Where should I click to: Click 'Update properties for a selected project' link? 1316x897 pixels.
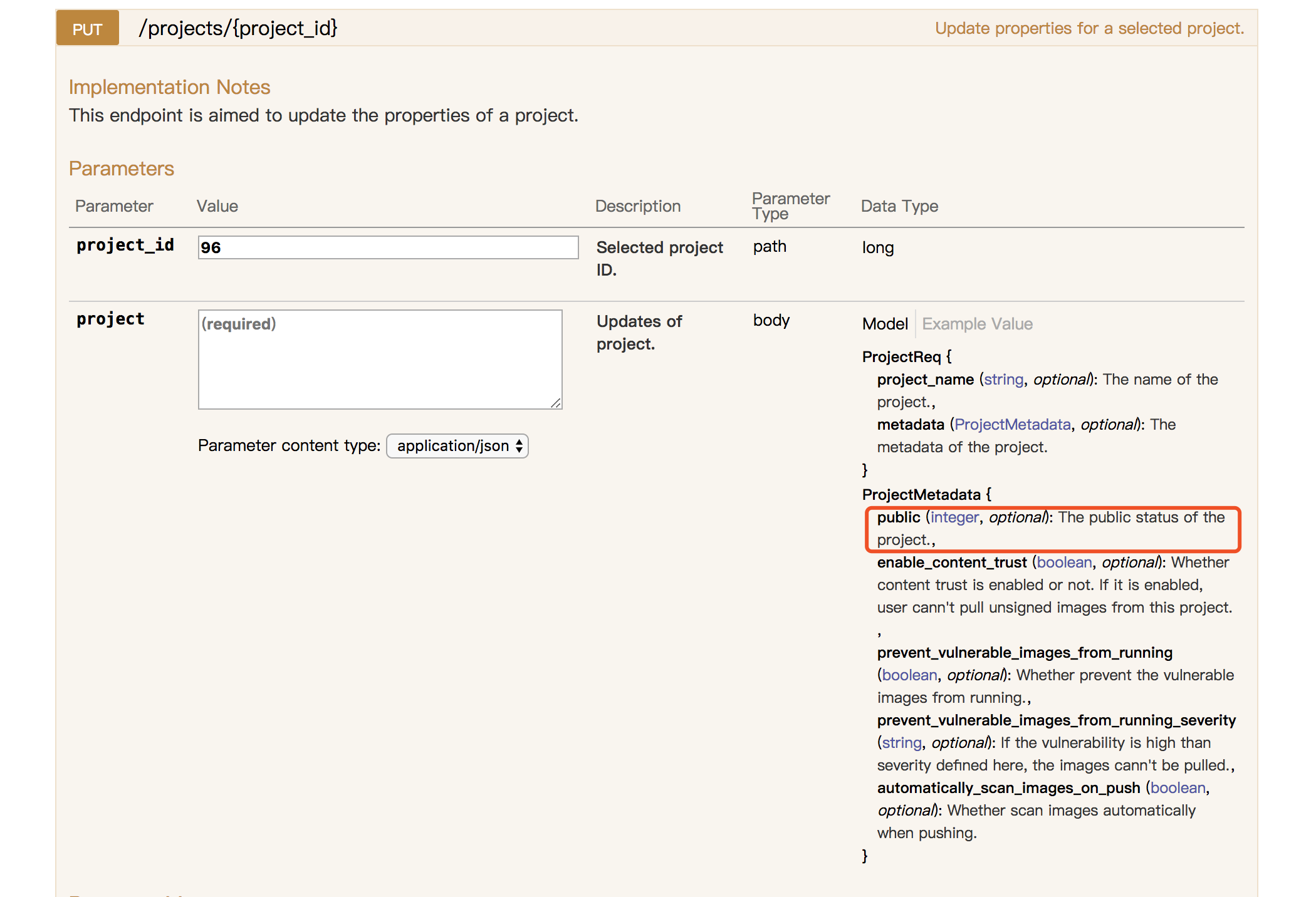(1089, 28)
